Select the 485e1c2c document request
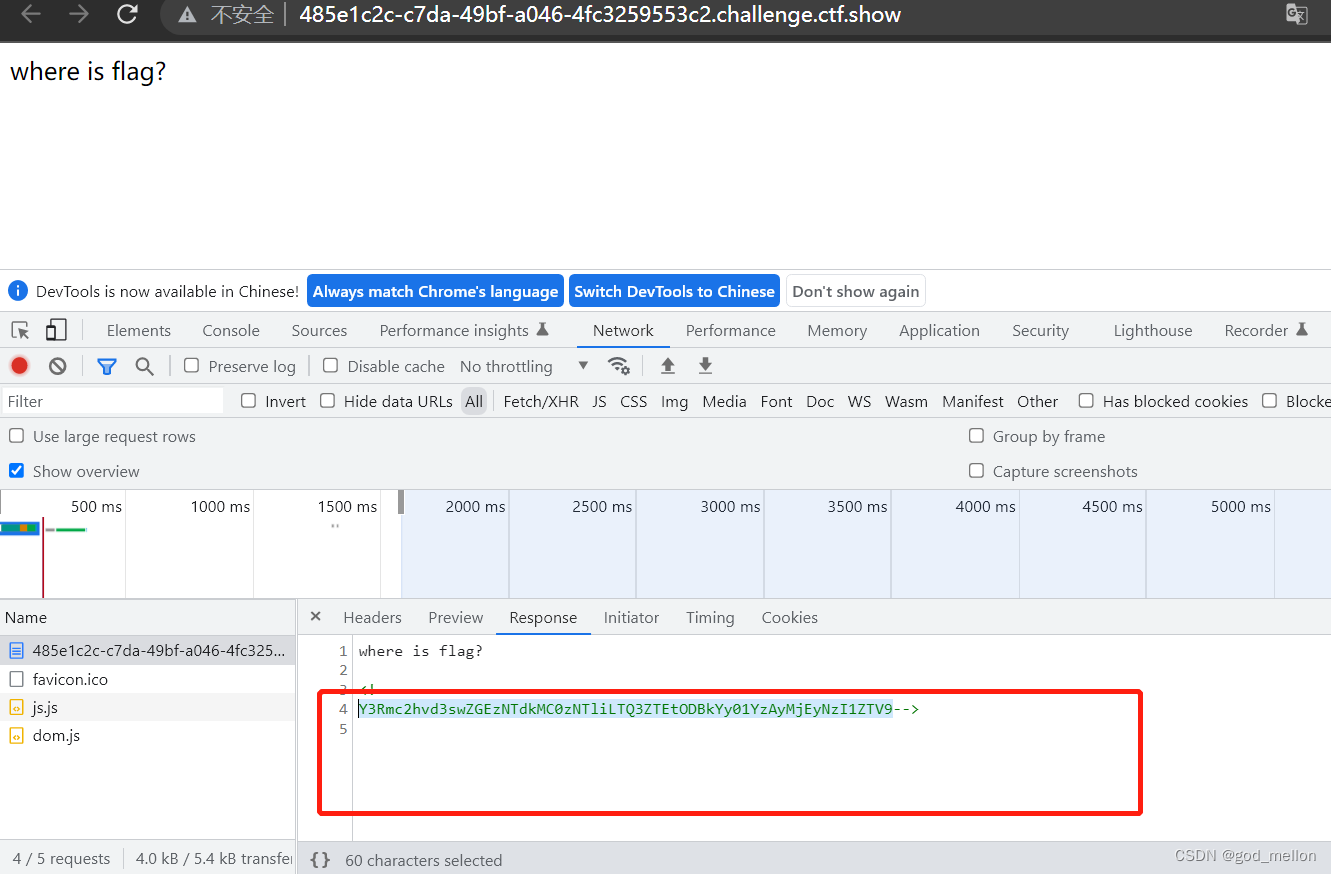Image resolution: width=1331 pixels, height=874 pixels. [x=148, y=651]
